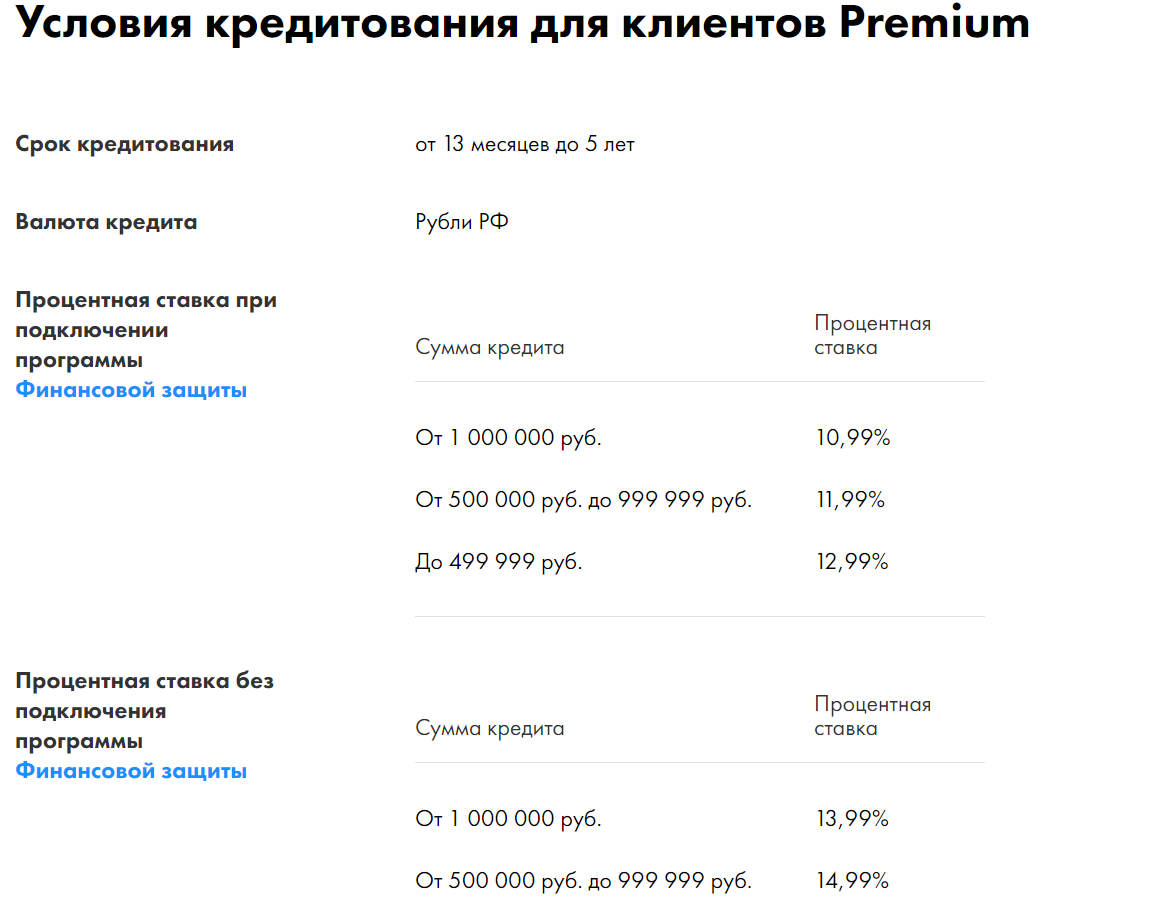Screen dimensions: 1172x904
Task: Select the 11,99% interest rate
Action: click(x=851, y=500)
